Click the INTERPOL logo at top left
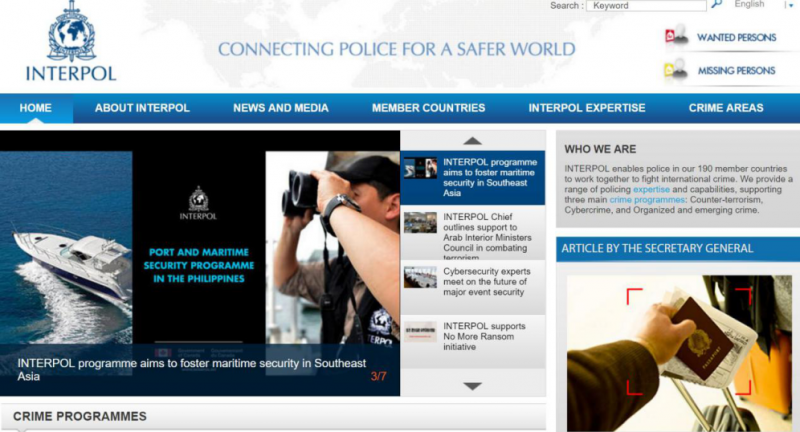Viewport: 800px width, 432px height. [70, 43]
